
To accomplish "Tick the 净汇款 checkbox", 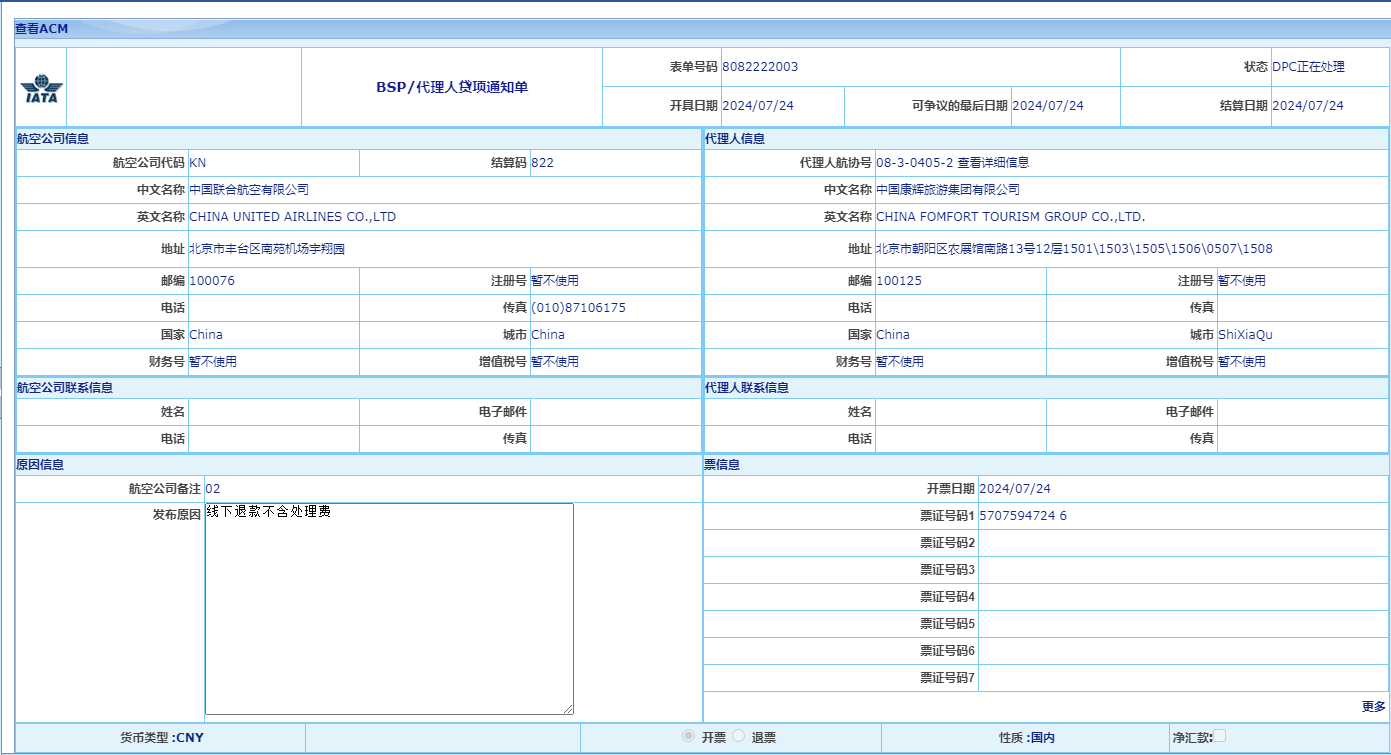I will [1219, 736].
